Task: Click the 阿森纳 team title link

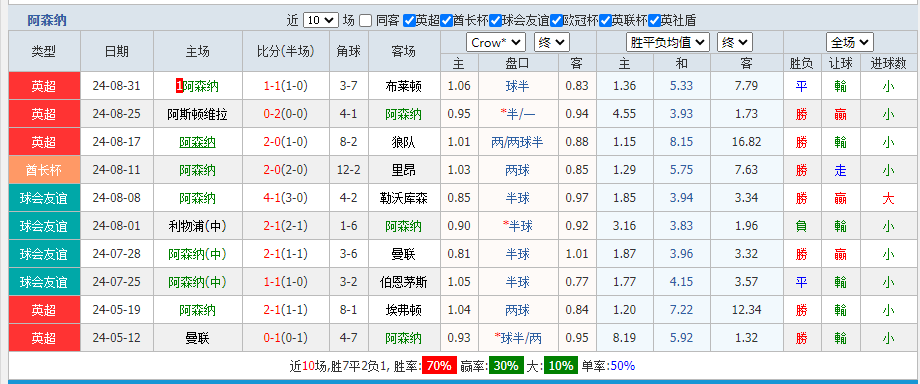Action: [47, 21]
